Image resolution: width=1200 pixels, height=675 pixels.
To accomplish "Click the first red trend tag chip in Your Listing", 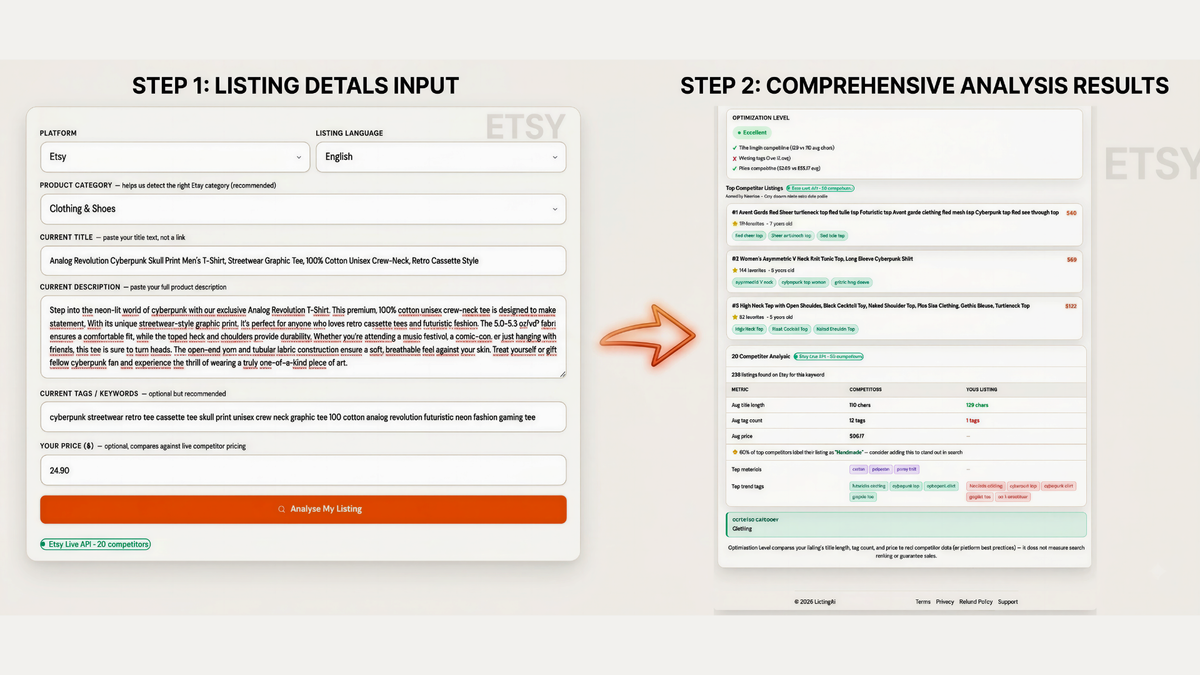I will pos(986,486).
